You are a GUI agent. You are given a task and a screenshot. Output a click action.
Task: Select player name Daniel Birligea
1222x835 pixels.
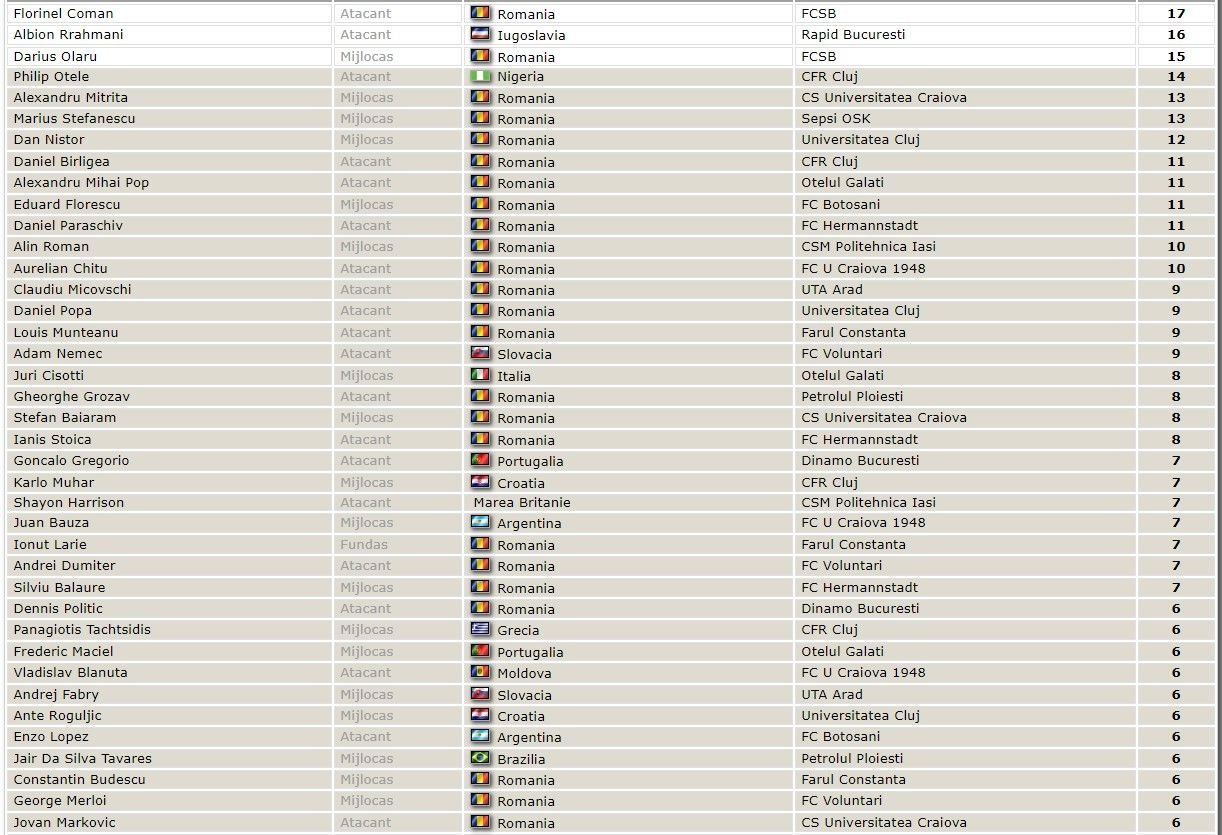(62, 161)
